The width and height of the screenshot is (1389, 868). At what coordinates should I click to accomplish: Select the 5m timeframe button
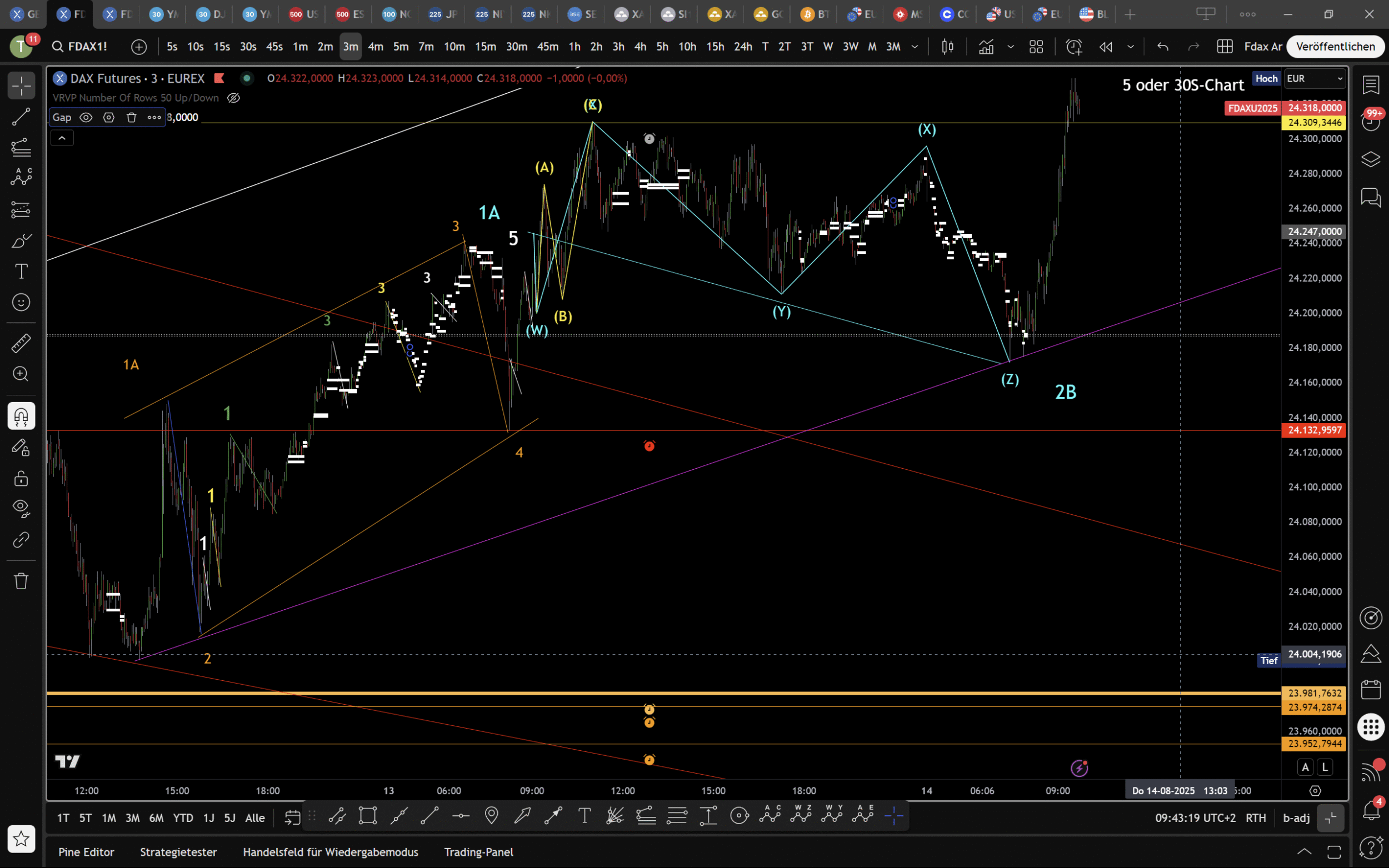(401, 47)
